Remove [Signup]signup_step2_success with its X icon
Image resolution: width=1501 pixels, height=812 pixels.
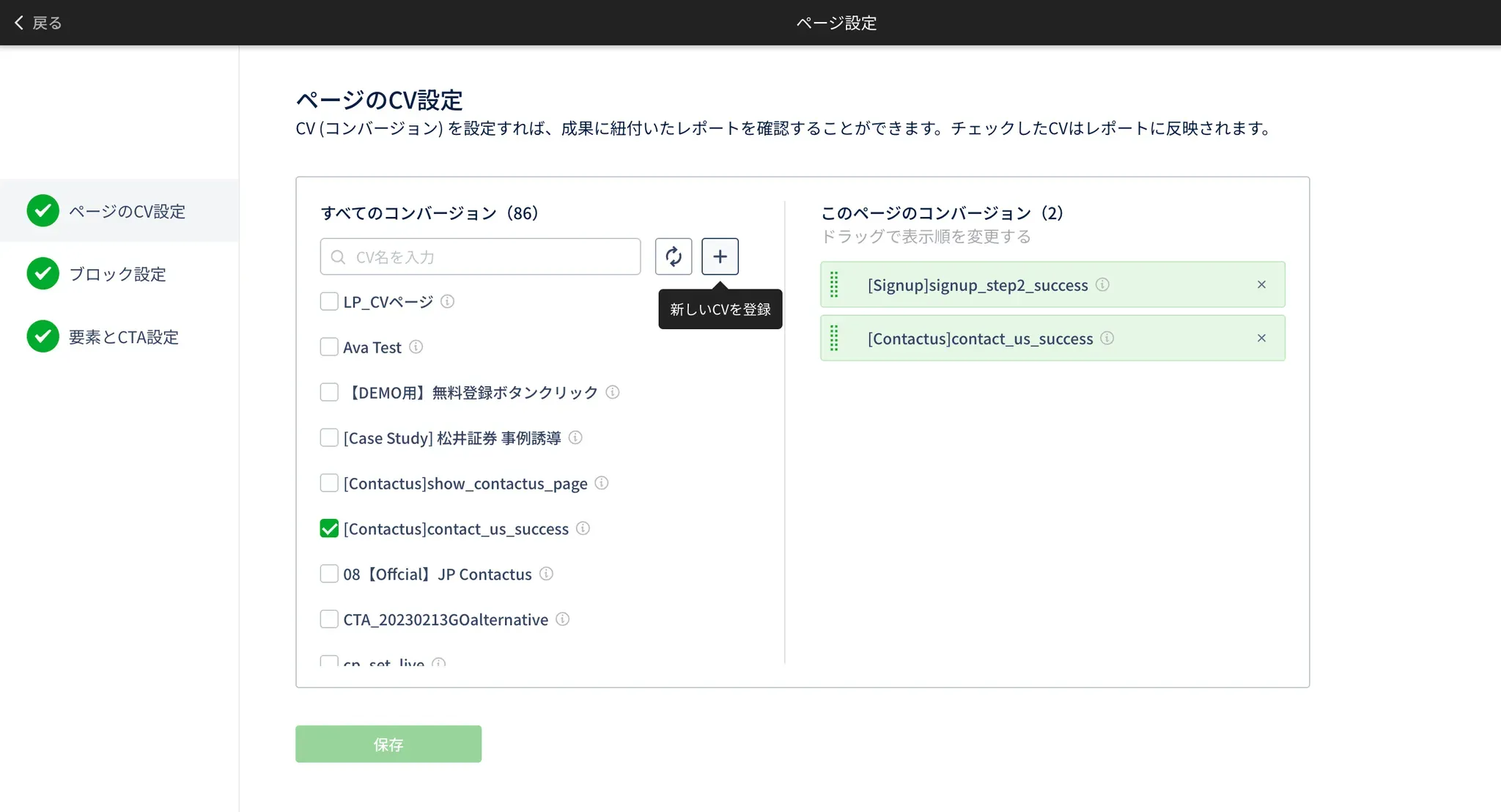click(1261, 284)
